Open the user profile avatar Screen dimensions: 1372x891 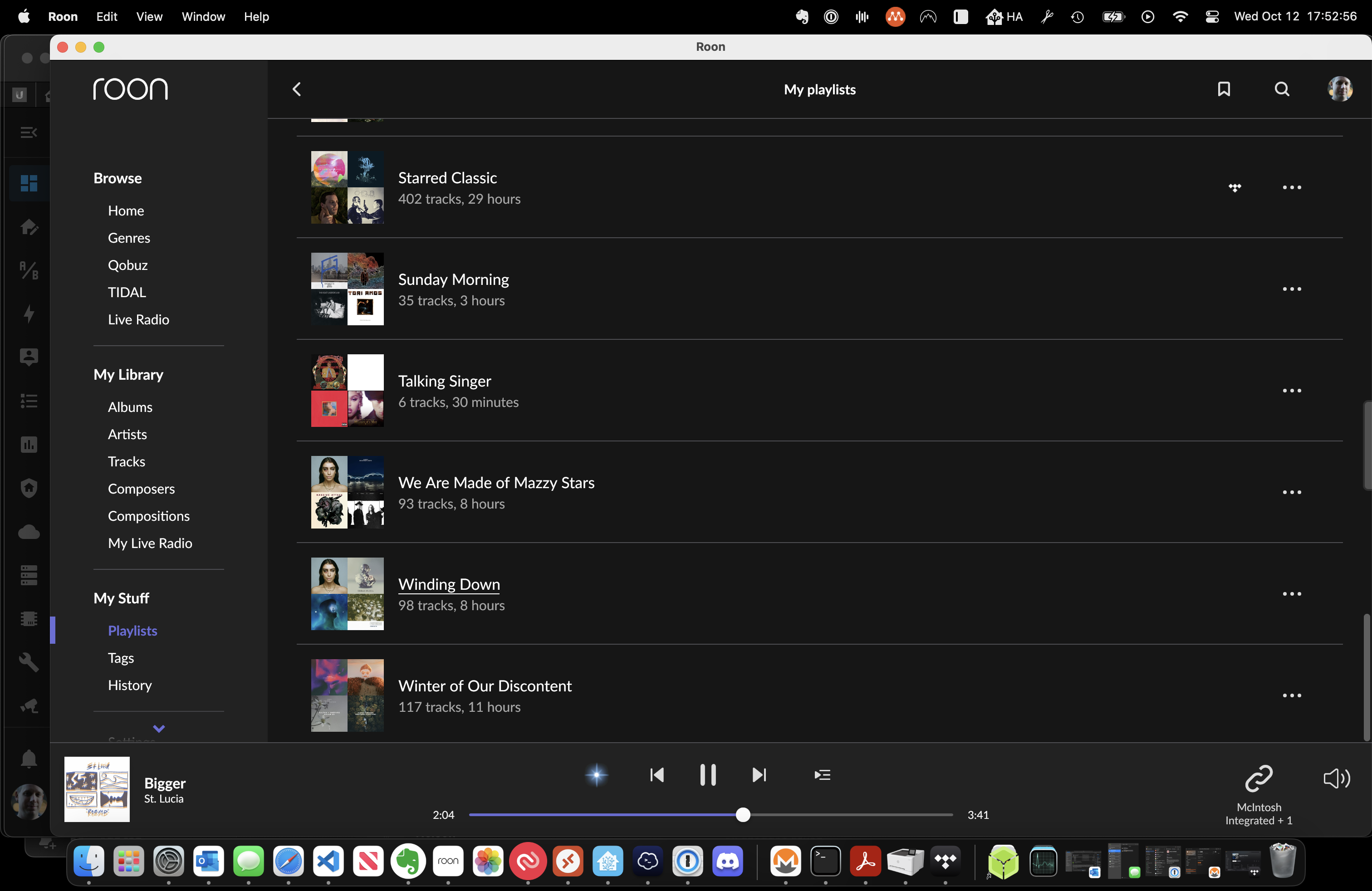click(1340, 89)
